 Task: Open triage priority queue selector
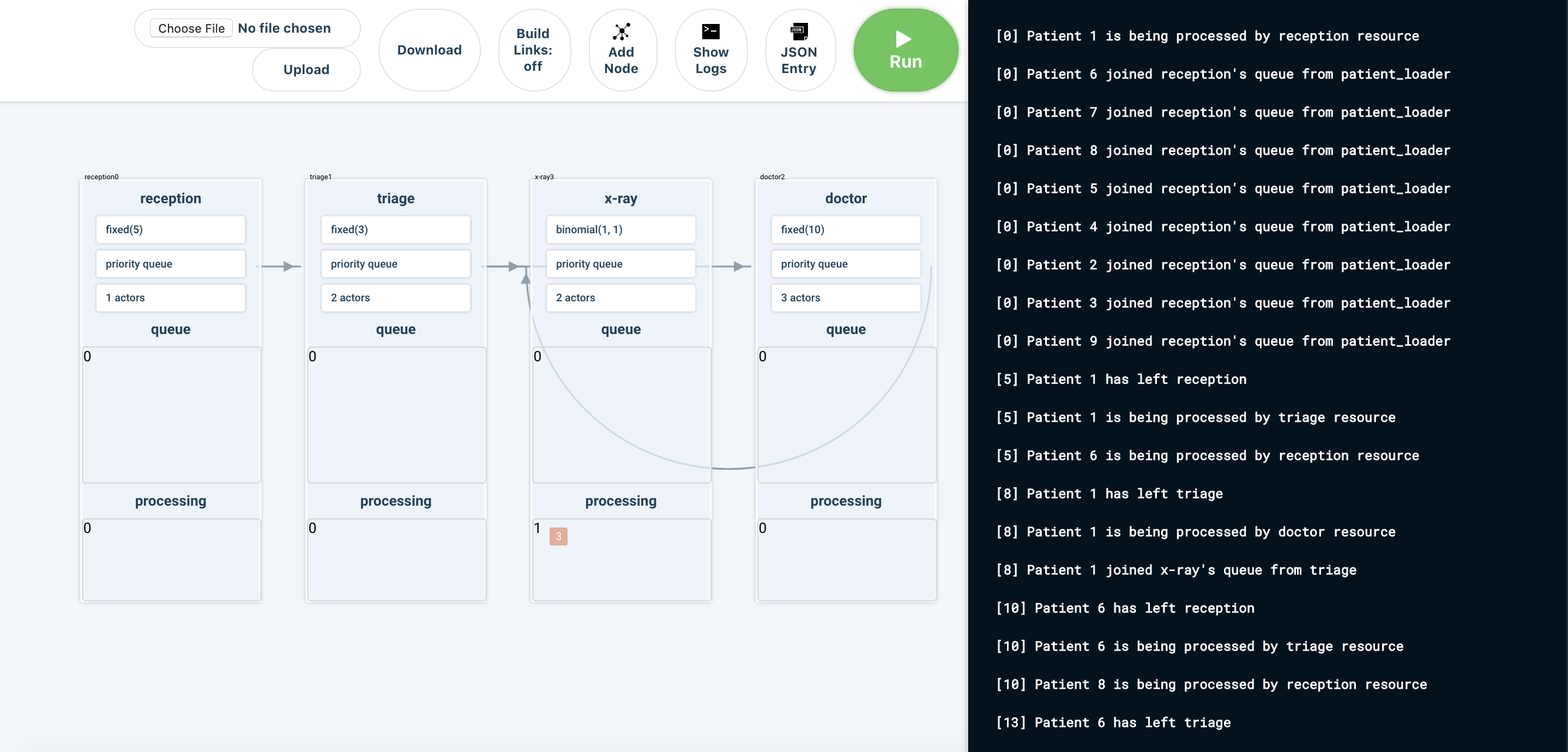(x=396, y=264)
